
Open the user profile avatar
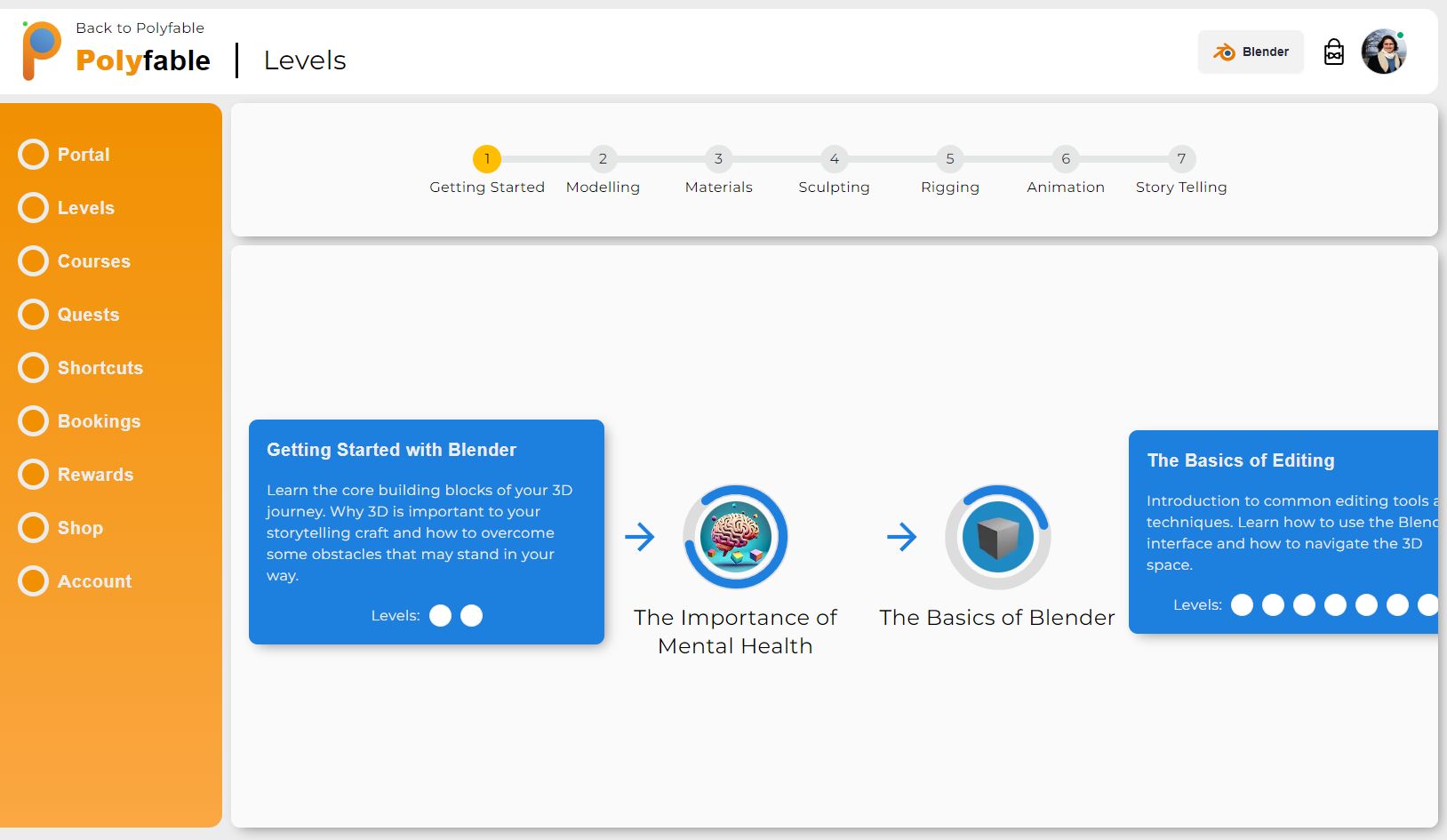click(x=1384, y=52)
